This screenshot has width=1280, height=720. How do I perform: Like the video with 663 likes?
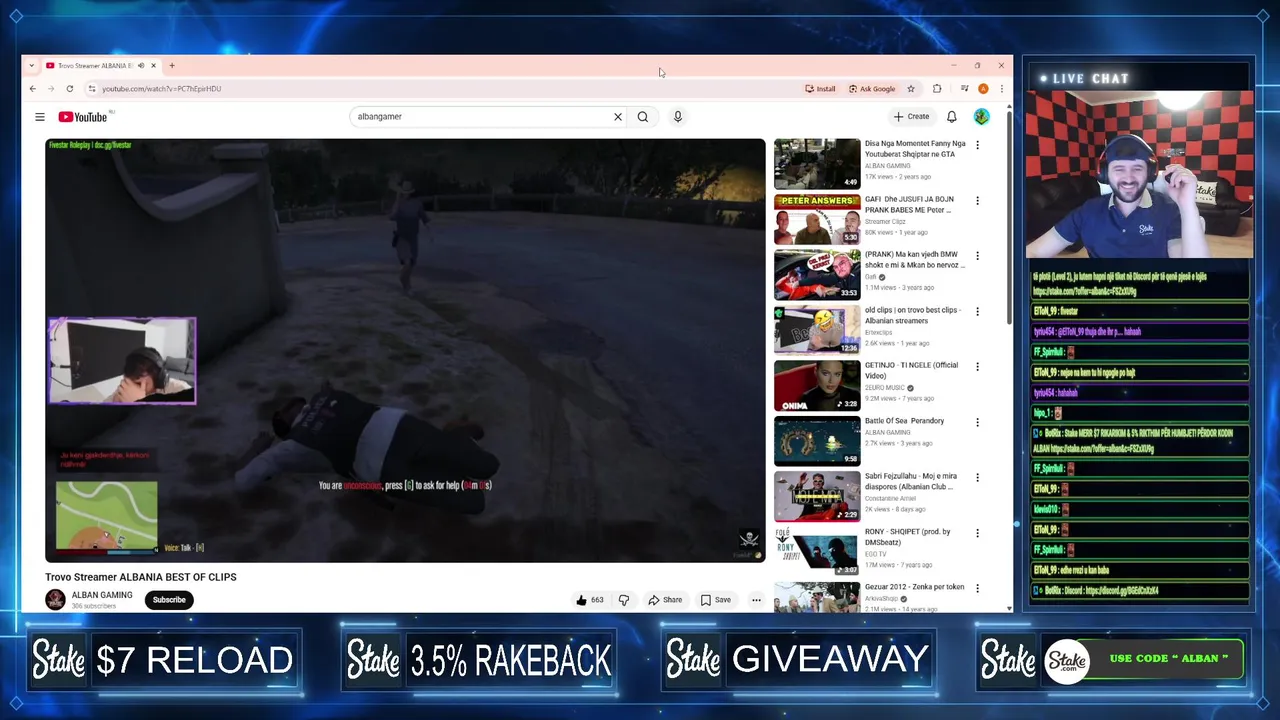pos(590,600)
